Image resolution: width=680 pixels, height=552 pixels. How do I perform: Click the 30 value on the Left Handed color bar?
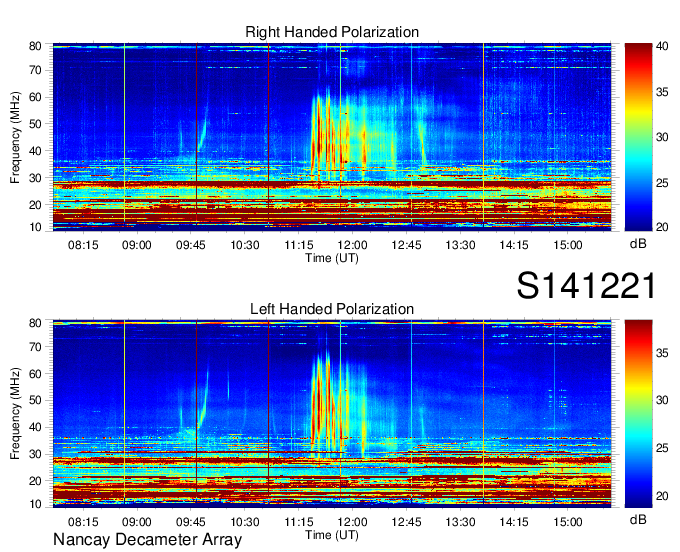(x=662, y=399)
